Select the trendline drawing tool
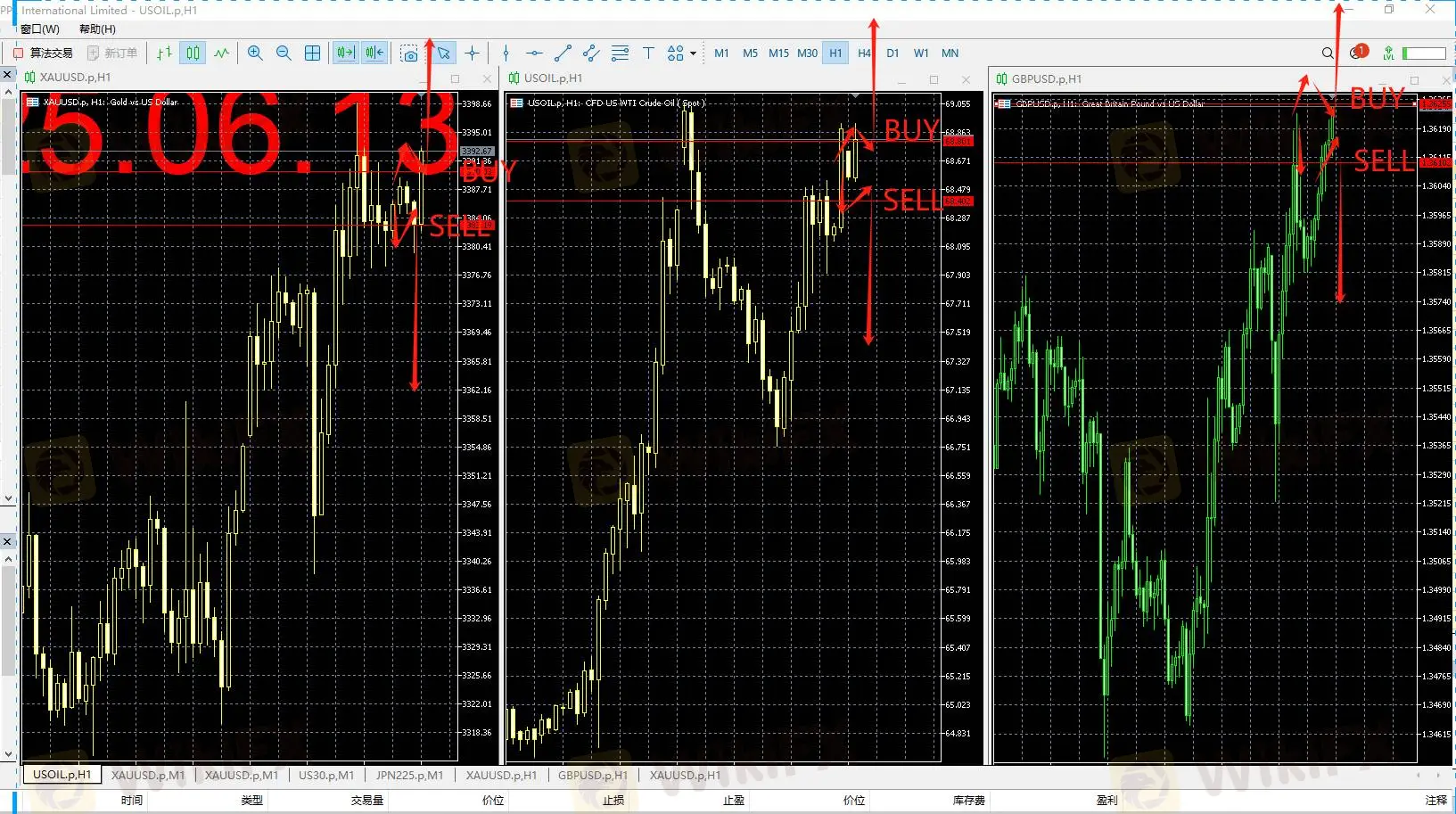1456x814 pixels. coord(563,53)
